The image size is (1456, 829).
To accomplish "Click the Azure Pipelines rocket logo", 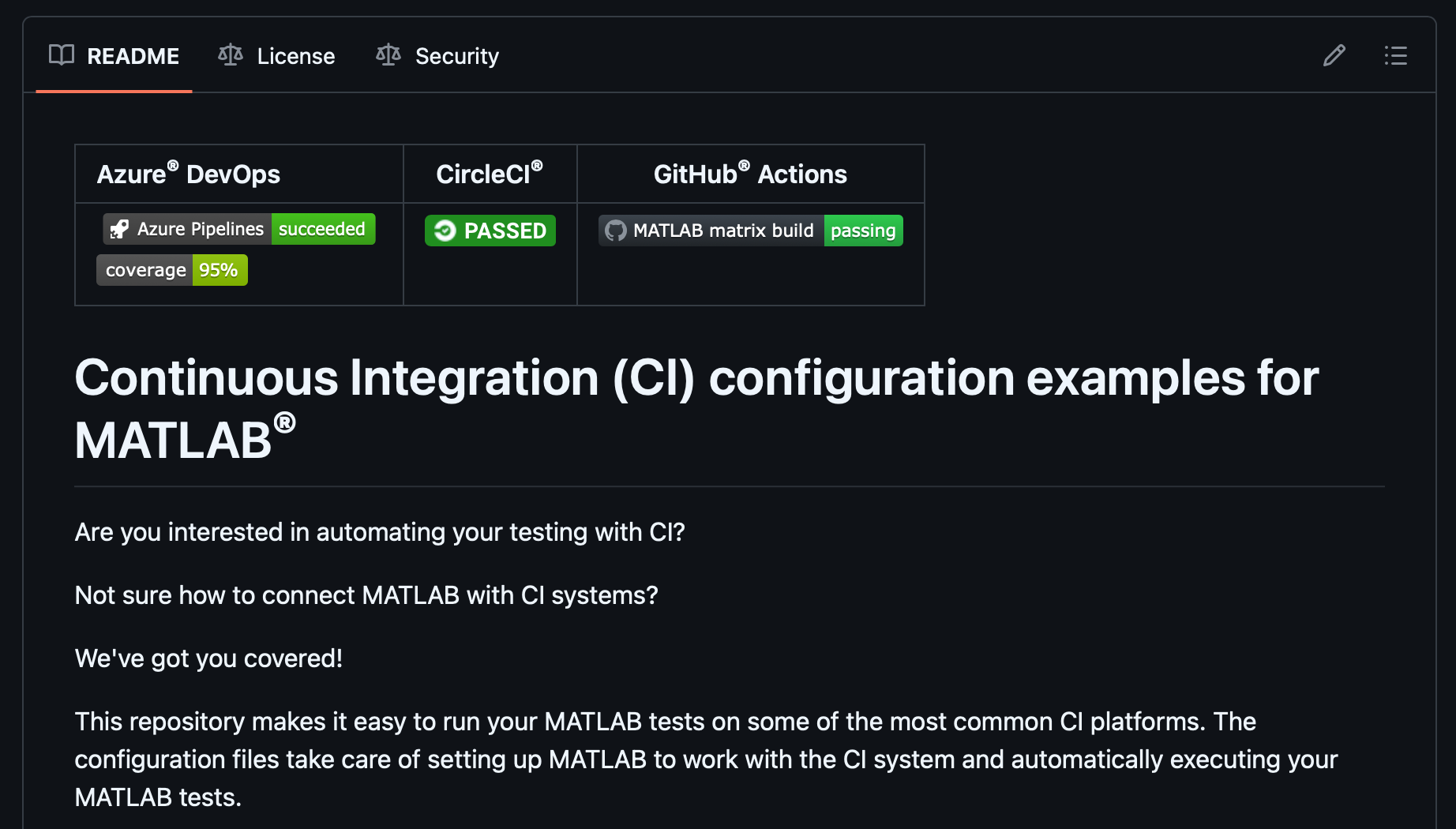I will (x=120, y=230).
